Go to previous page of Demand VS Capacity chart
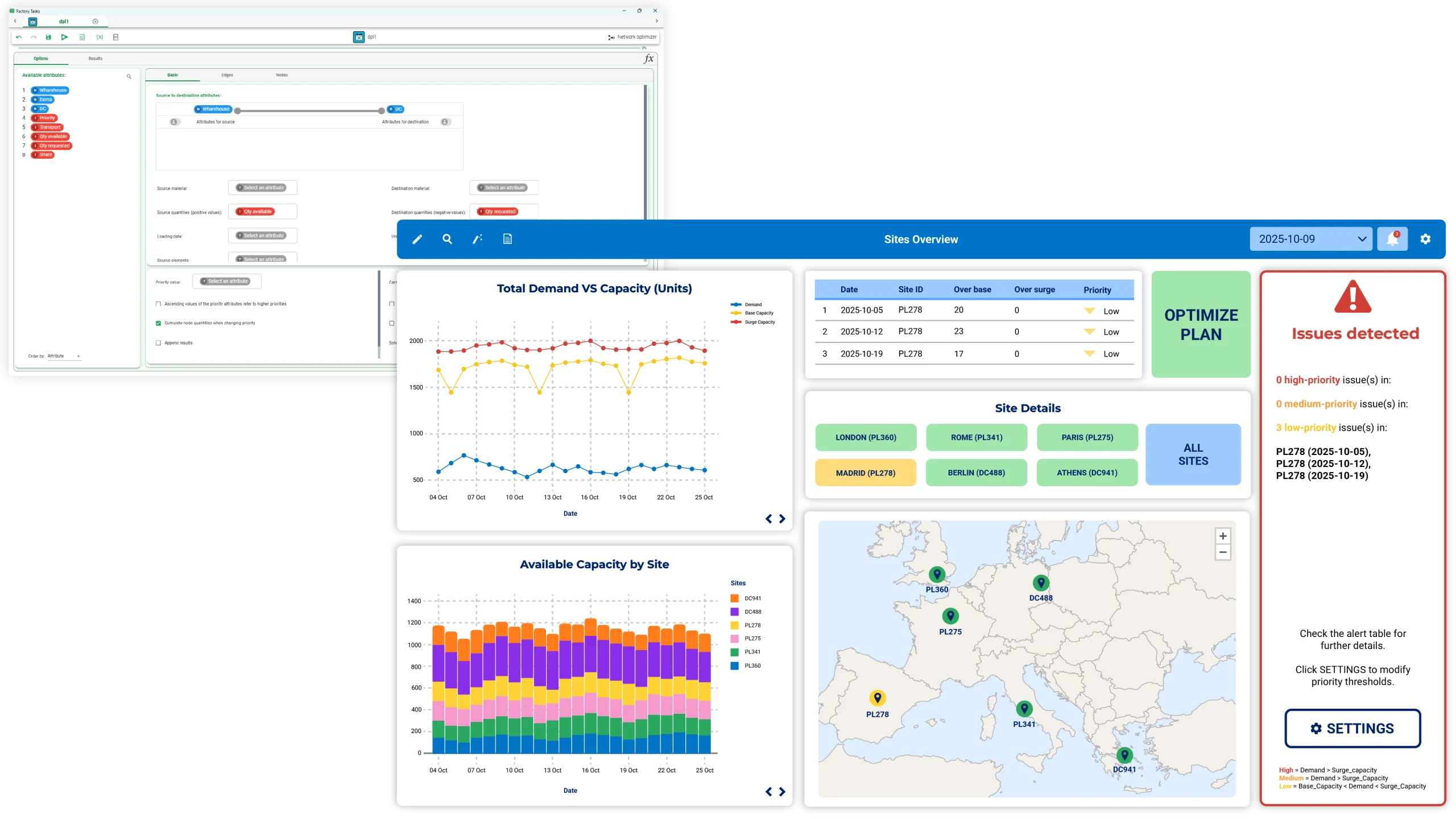 [x=769, y=519]
